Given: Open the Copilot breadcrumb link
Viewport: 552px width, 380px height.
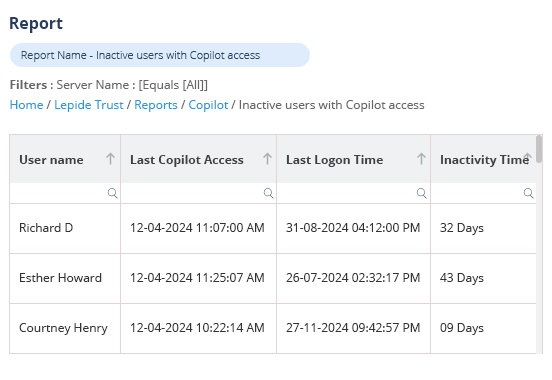Looking at the screenshot, I should coord(208,105).
